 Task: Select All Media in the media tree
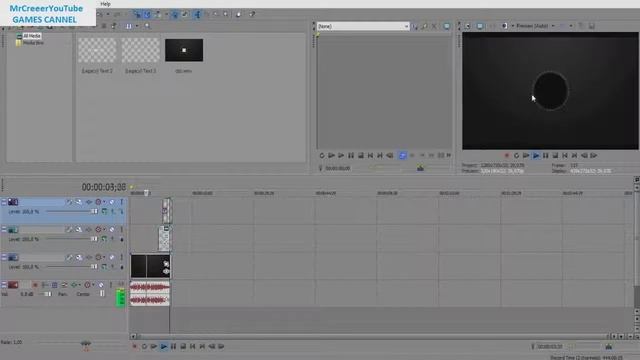[x=31, y=36]
